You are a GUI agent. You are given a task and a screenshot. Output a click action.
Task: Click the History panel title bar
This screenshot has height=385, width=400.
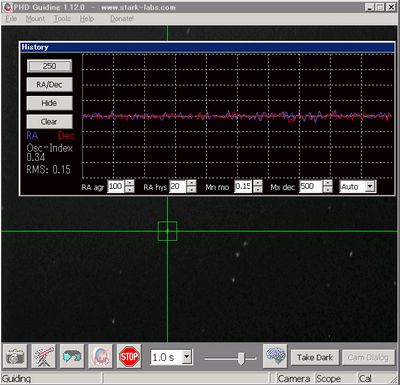coord(207,47)
